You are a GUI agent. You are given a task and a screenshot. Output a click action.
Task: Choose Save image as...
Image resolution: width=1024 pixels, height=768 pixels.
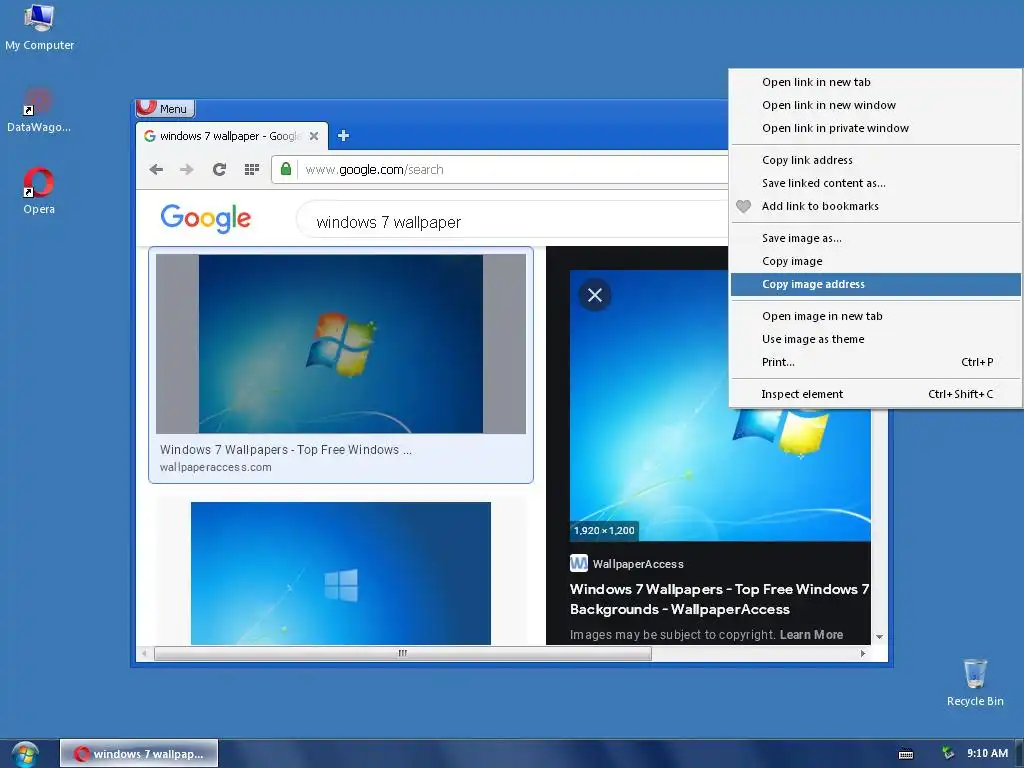click(875, 238)
